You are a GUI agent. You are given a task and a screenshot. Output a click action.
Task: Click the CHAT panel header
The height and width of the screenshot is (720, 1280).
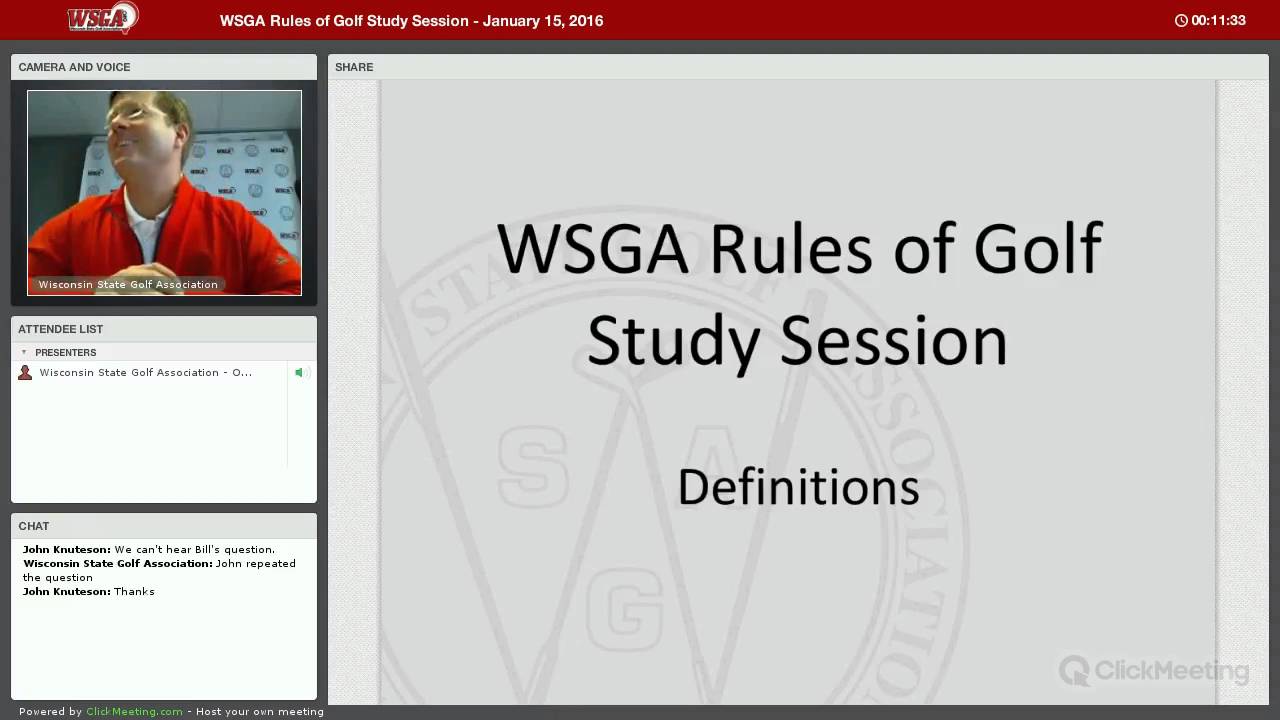click(x=164, y=526)
